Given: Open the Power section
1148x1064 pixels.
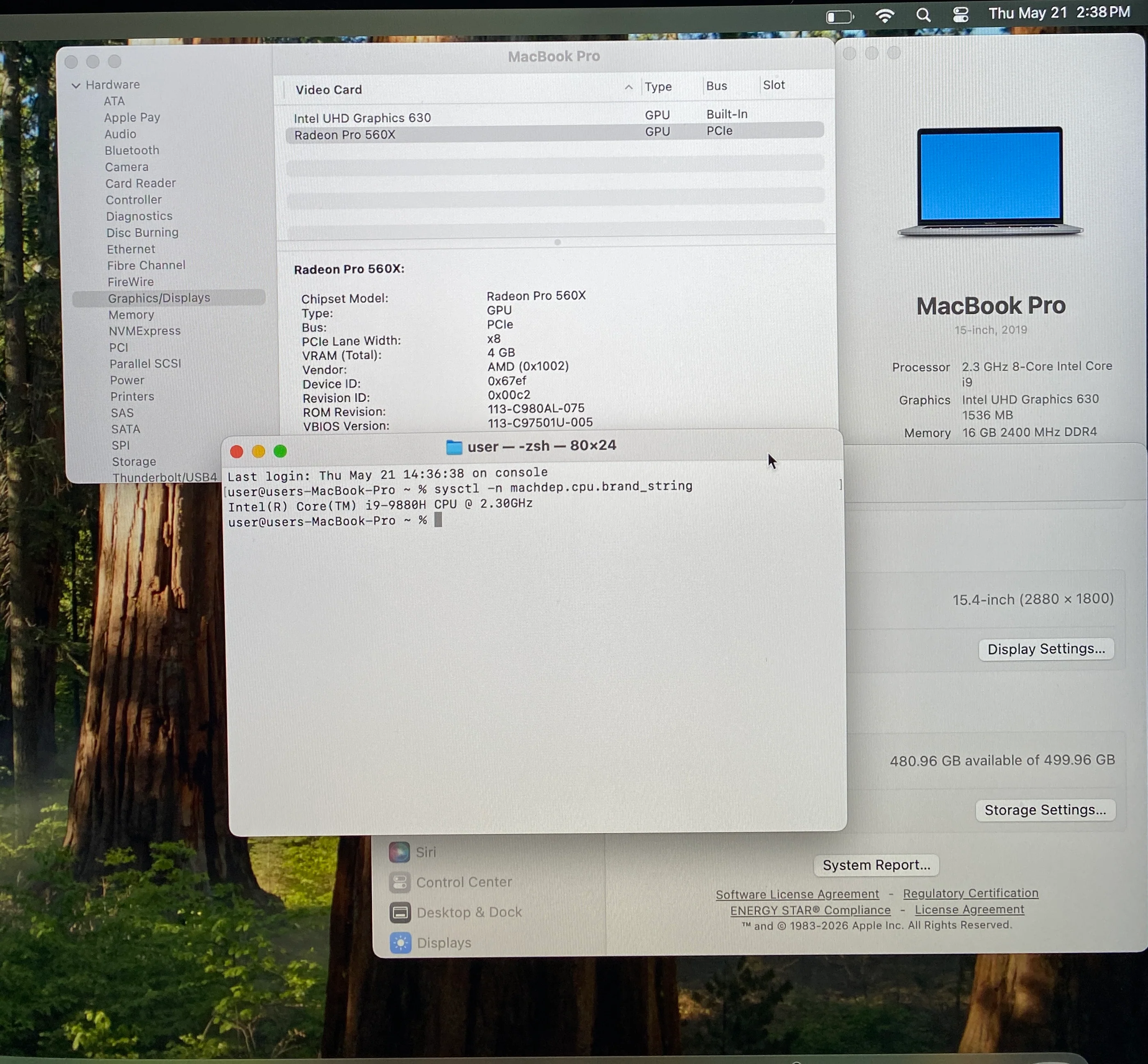Looking at the screenshot, I should coord(127,380).
